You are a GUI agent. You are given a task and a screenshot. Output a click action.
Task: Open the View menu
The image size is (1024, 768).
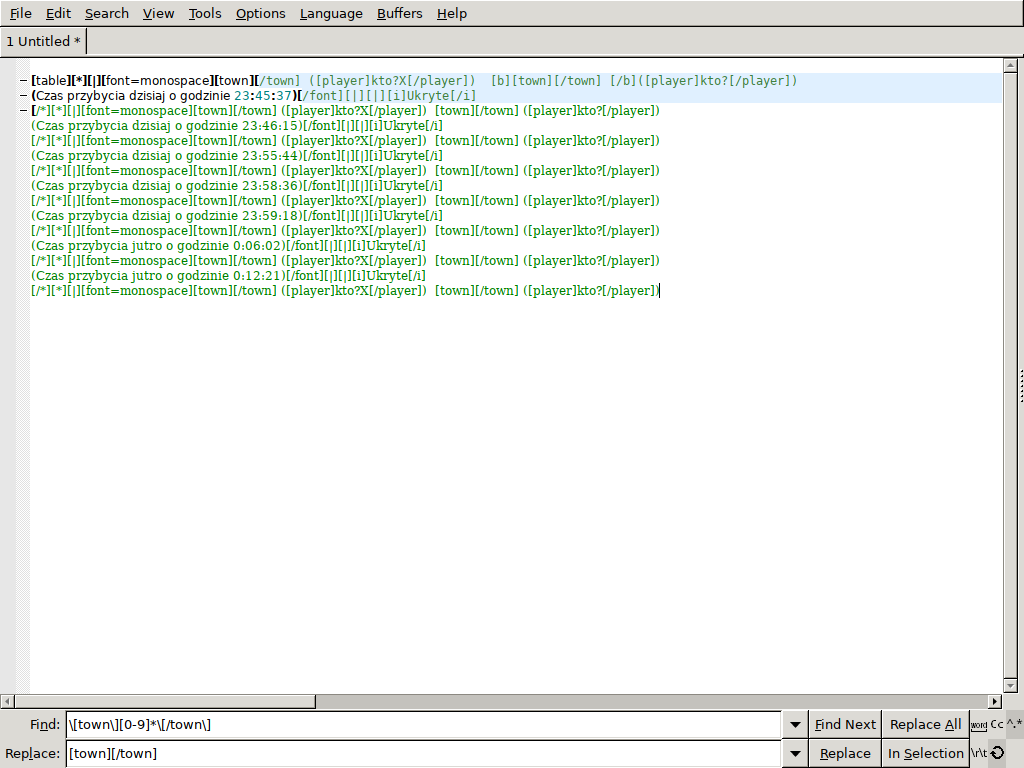pyautogui.click(x=158, y=13)
